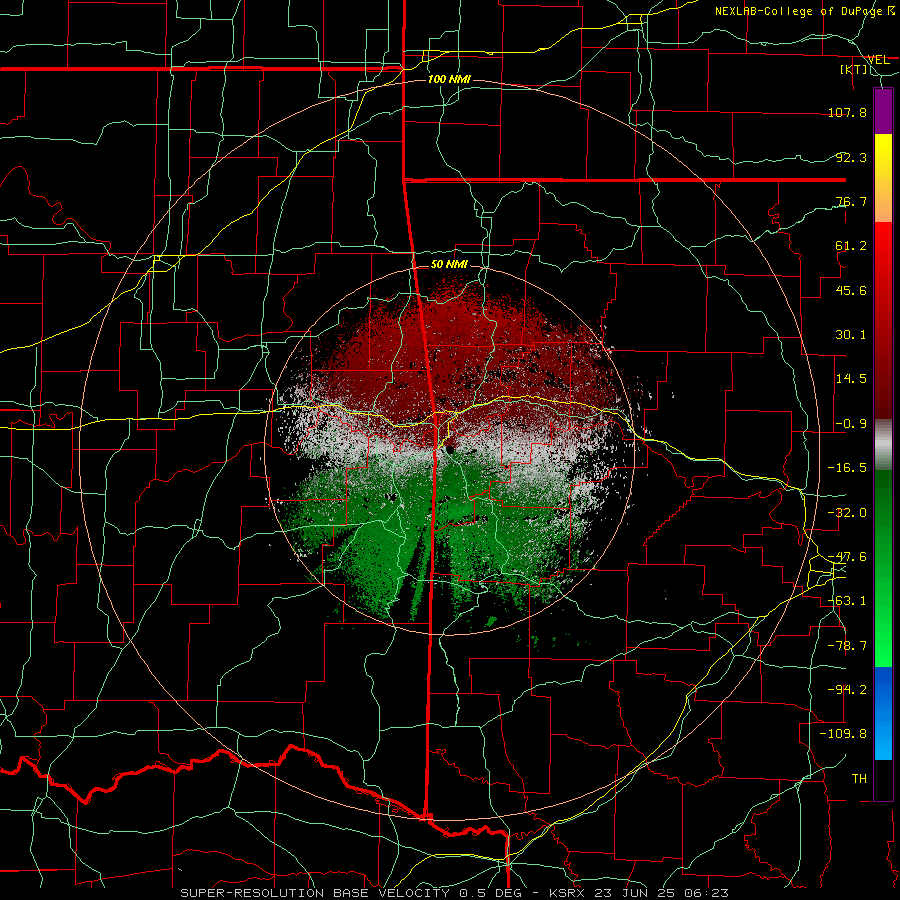The image size is (900, 900).
Task: Select the -109.8 velocity scale value
Action: [x=844, y=734]
